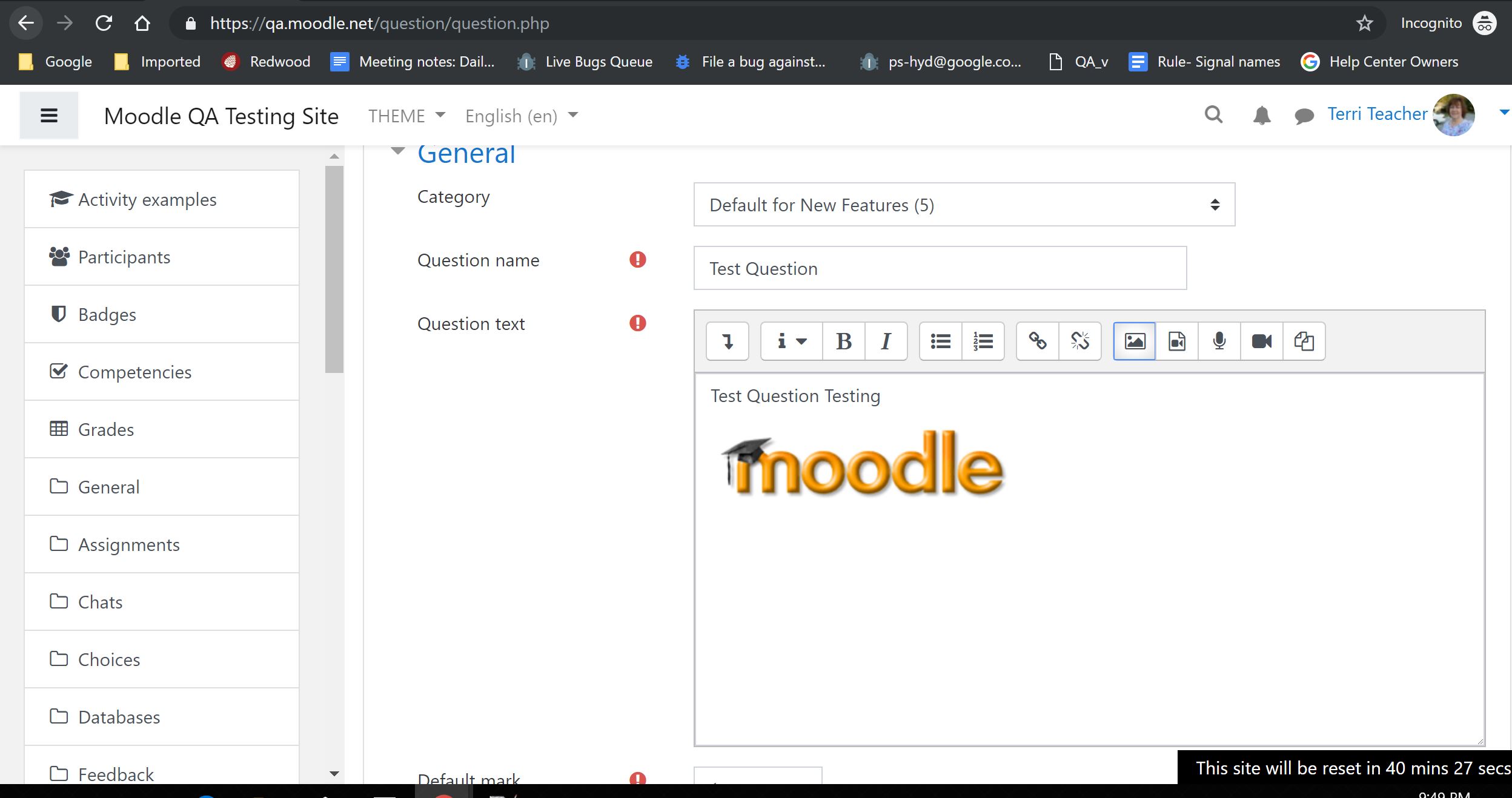
Task: Open Meeting notes bookmark
Action: [x=413, y=62]
